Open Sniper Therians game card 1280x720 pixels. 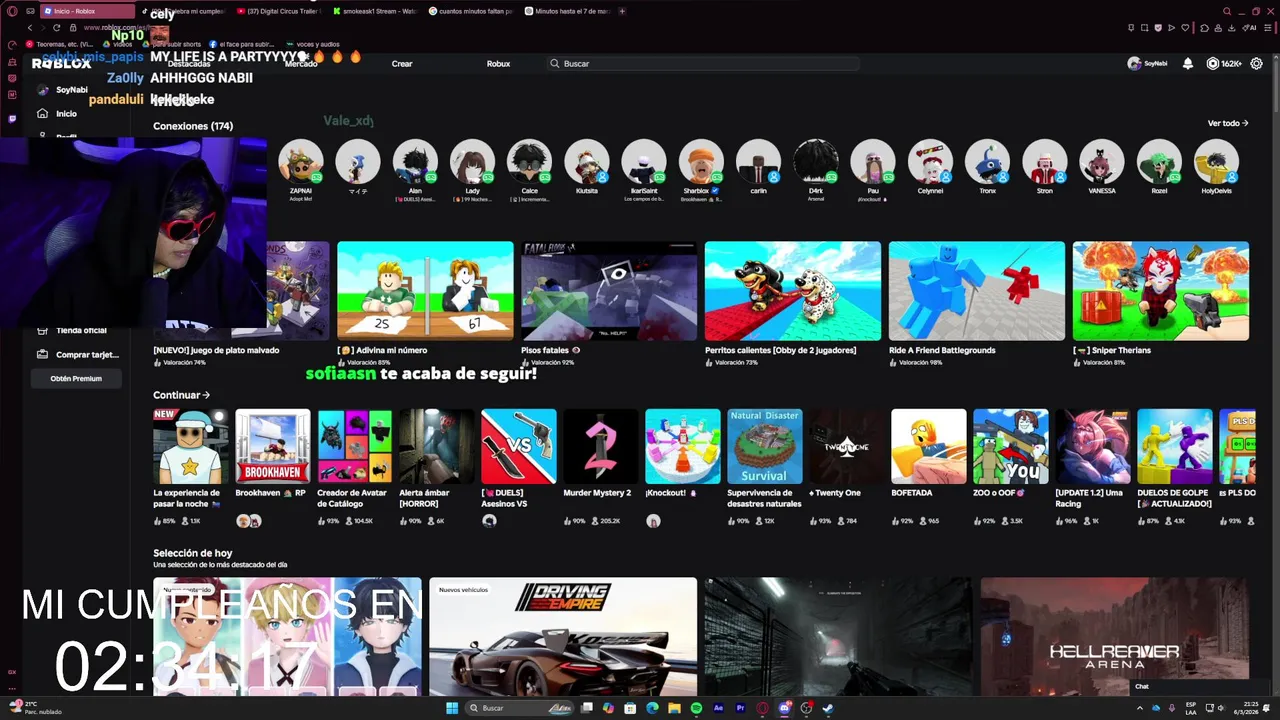pyautogui.click(x=1161, y=290)
